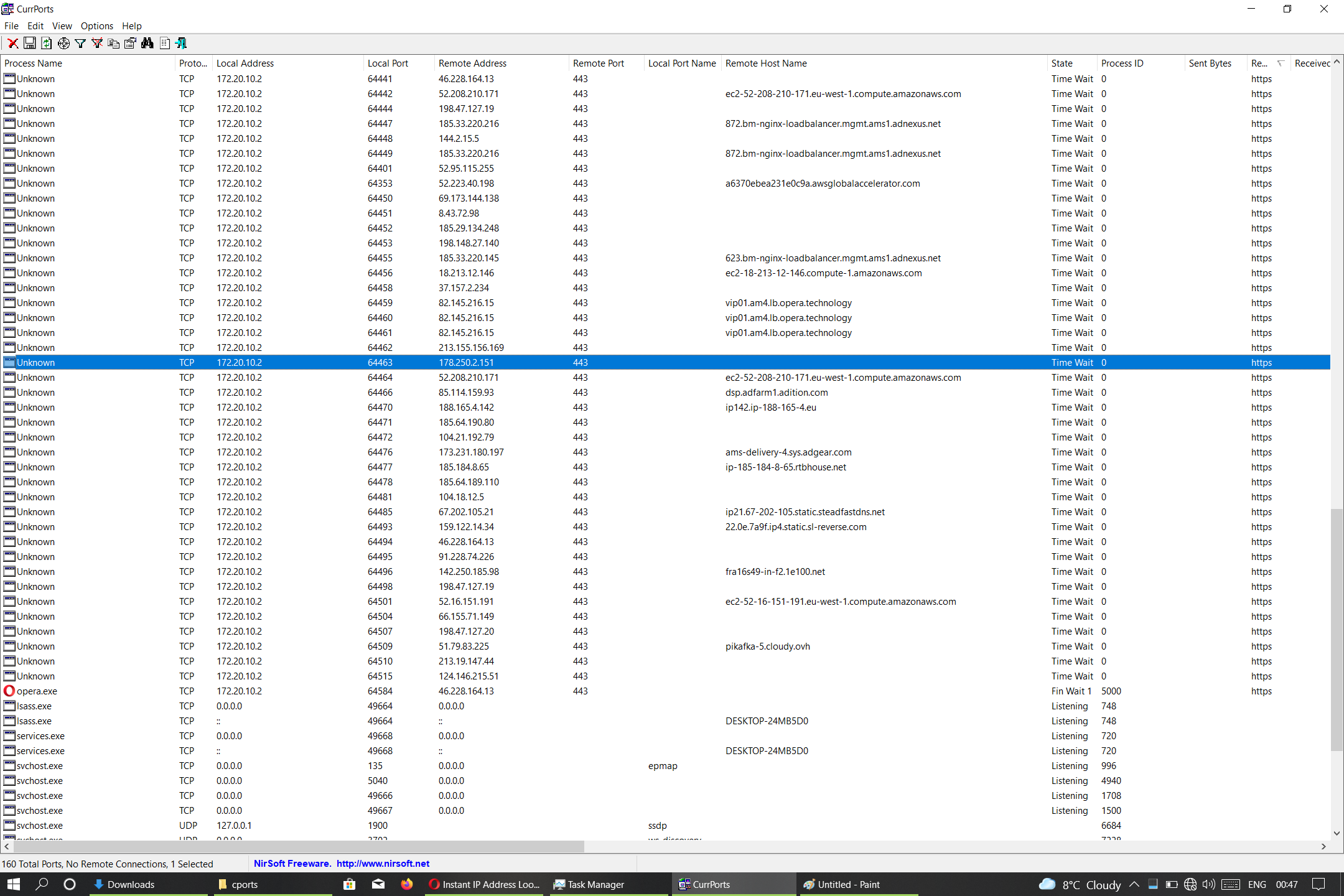Select the opera.exe row

(666, 691)
